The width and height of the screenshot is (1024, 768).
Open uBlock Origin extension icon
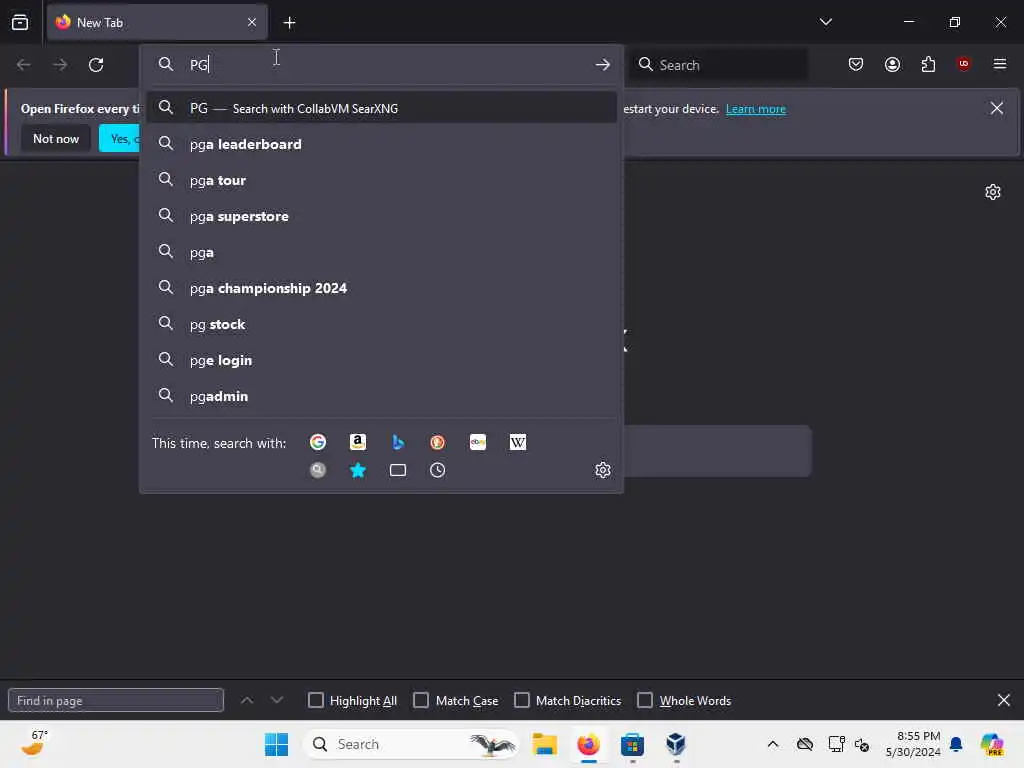click(x=963, y=64)
